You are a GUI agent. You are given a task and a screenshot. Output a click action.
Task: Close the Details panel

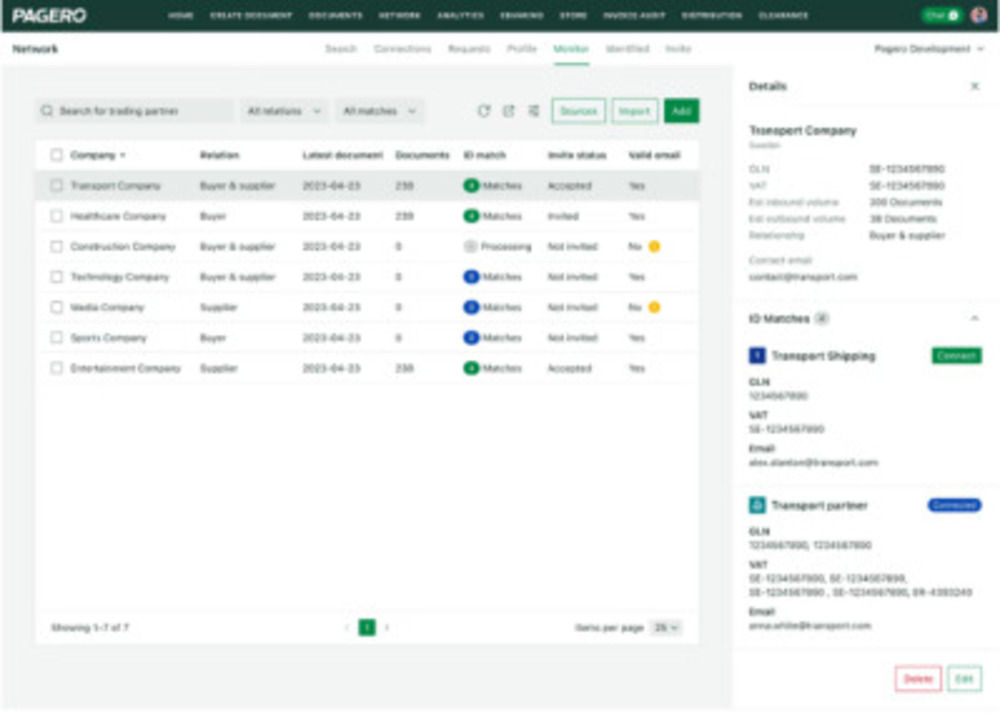pos(974,86)
